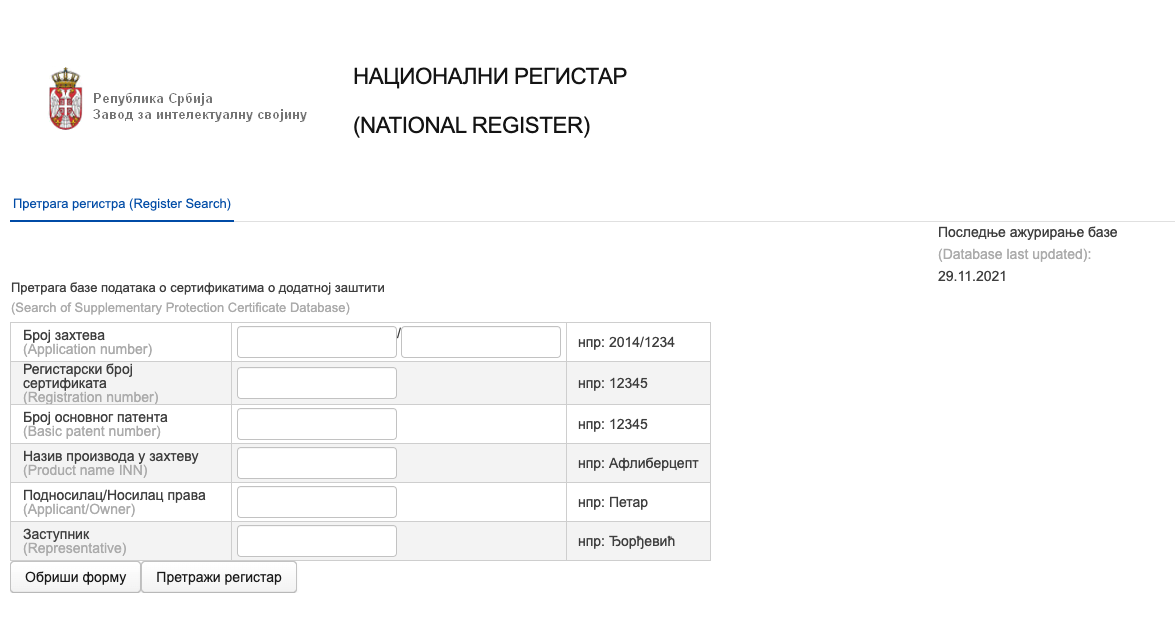Viewport: 1175px width, 634px height.
Task: Click the (NATIONAL REGISTER) heading text
Action: coord(472,126)
